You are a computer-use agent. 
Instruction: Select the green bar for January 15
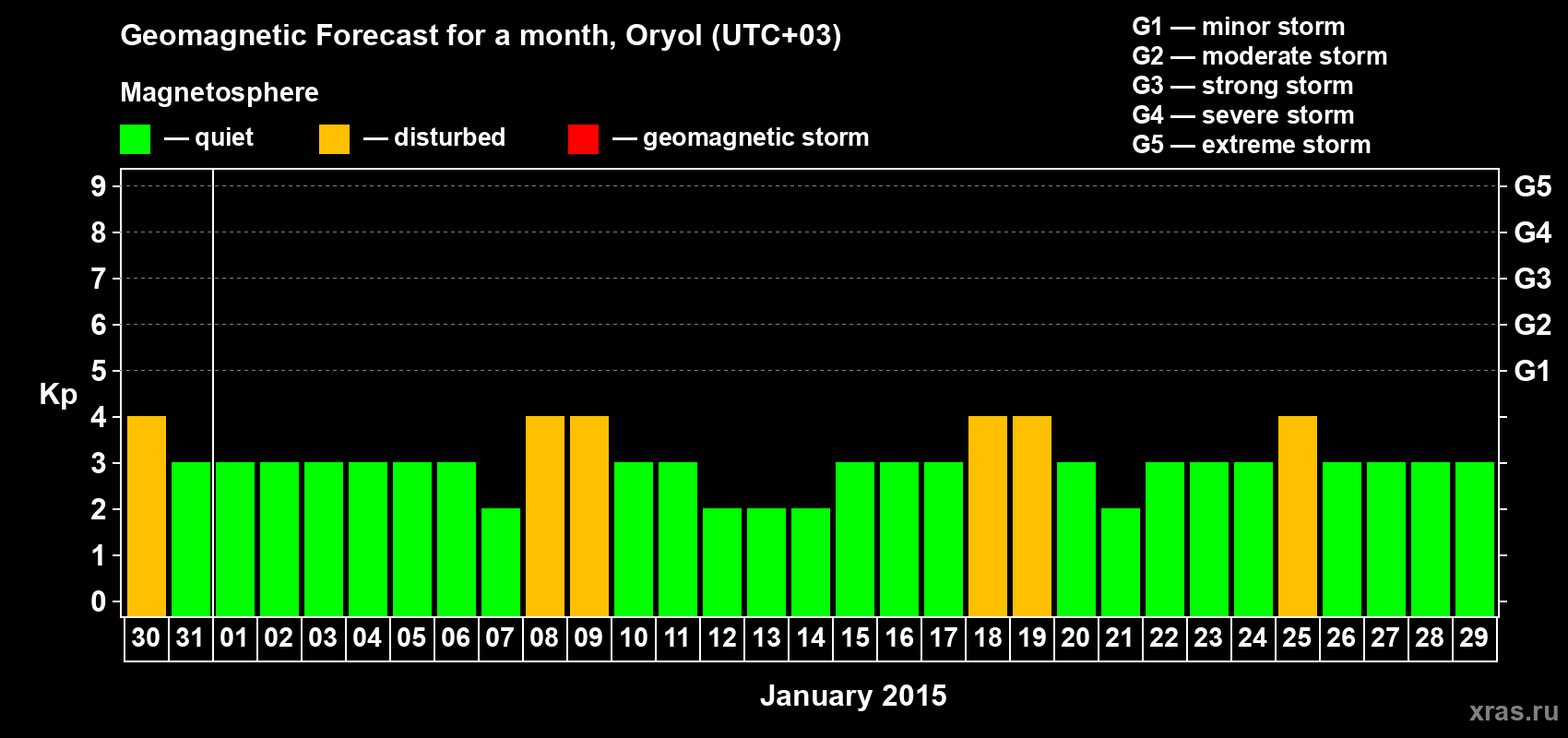click(x=855, y=540)
